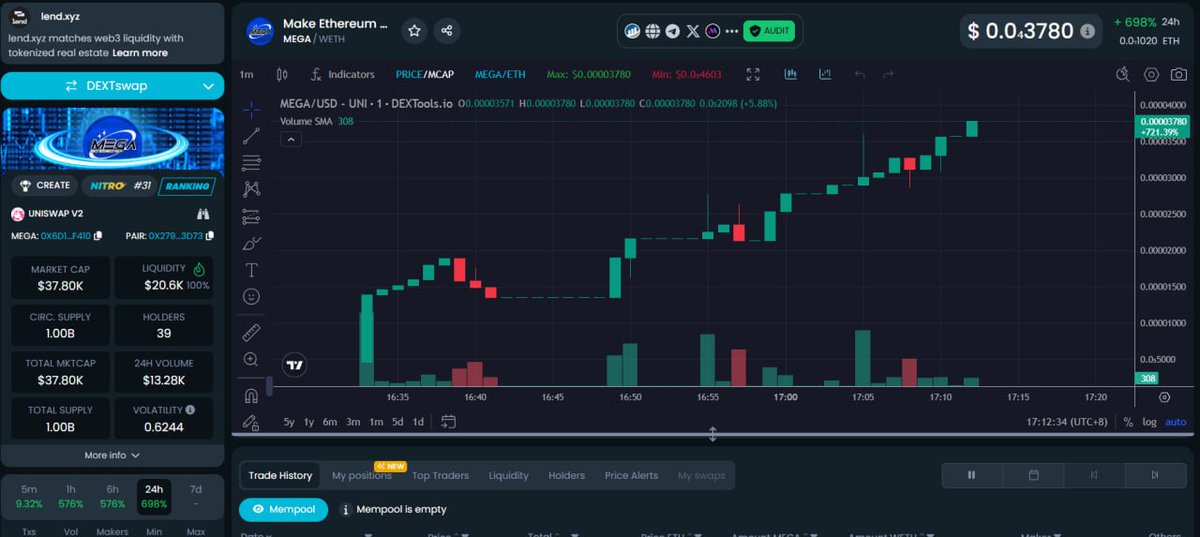Open volatility info icon
This screenshot has height=537, width=1200.
190,410
